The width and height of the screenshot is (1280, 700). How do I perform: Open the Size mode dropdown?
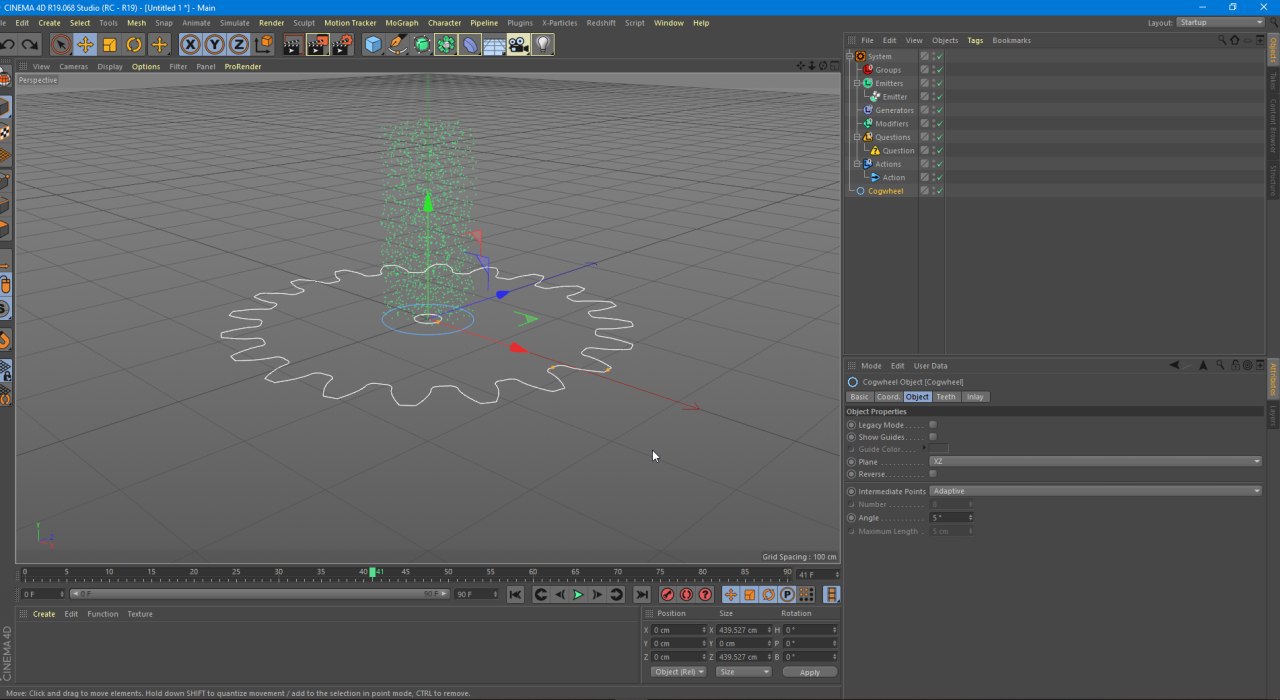coord(743,672)
